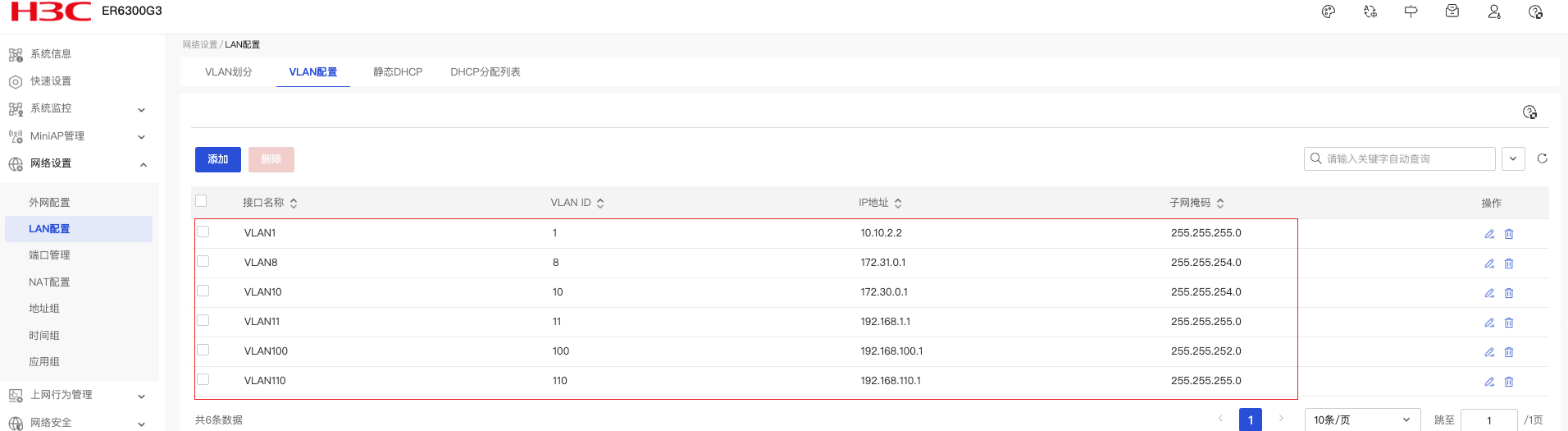1568x431 pixels.
Task: Open the signpost wizard icon in header
Action: [1411, 11]
